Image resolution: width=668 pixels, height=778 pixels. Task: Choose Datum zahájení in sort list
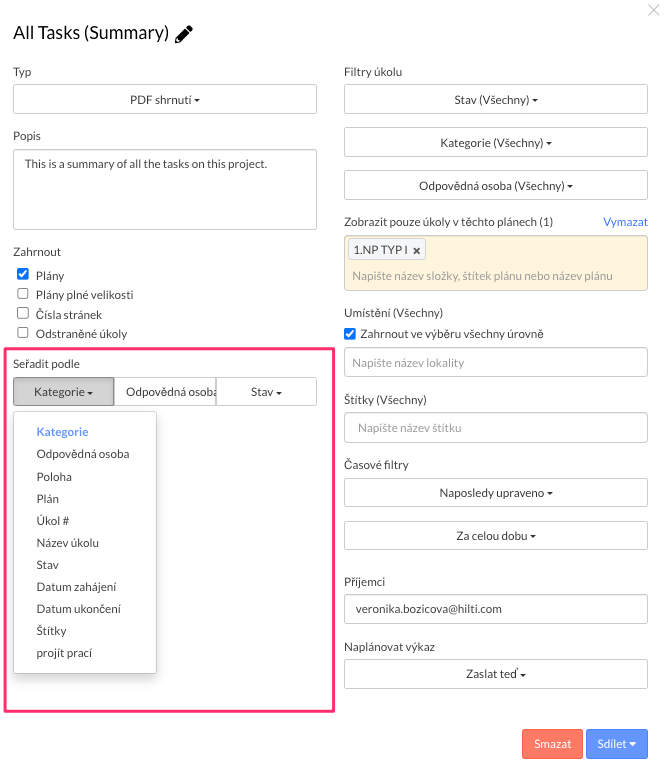click(77, 587)
